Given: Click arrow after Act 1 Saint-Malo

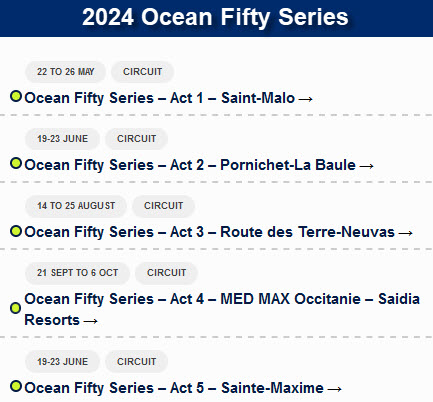Looking at the screenshot, I should tap(306, 99).
